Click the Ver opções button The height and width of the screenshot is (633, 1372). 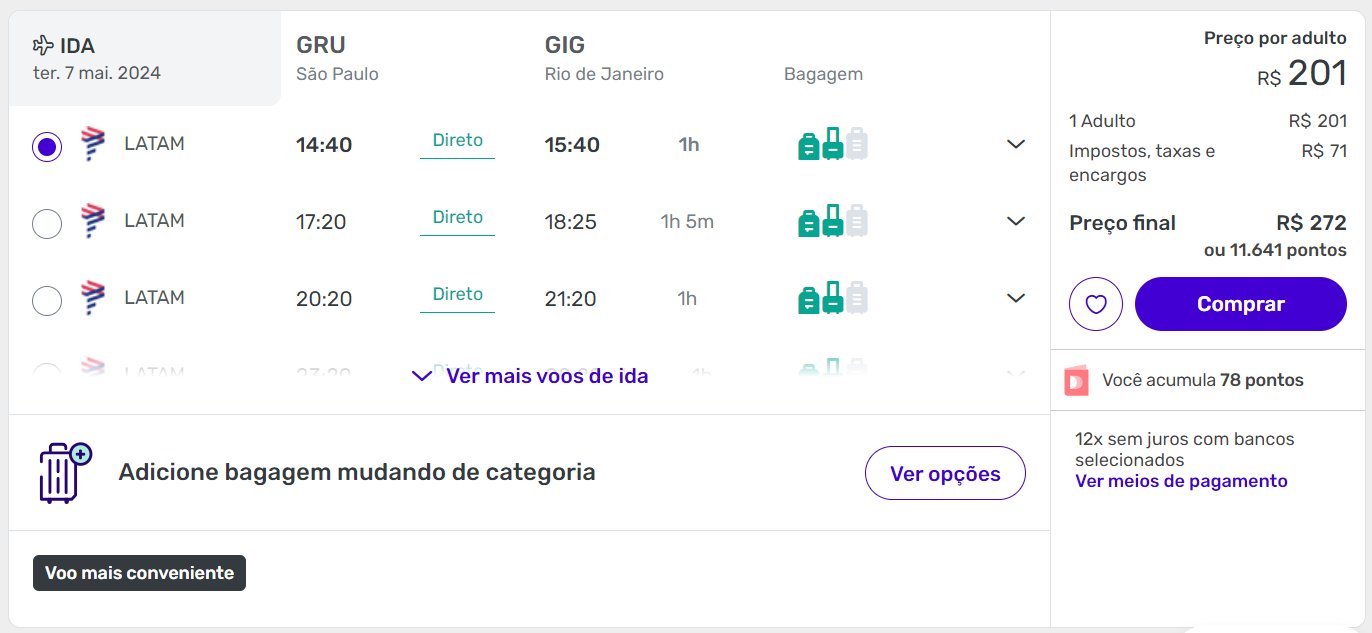pyautogui.click(x=945, y=473)
